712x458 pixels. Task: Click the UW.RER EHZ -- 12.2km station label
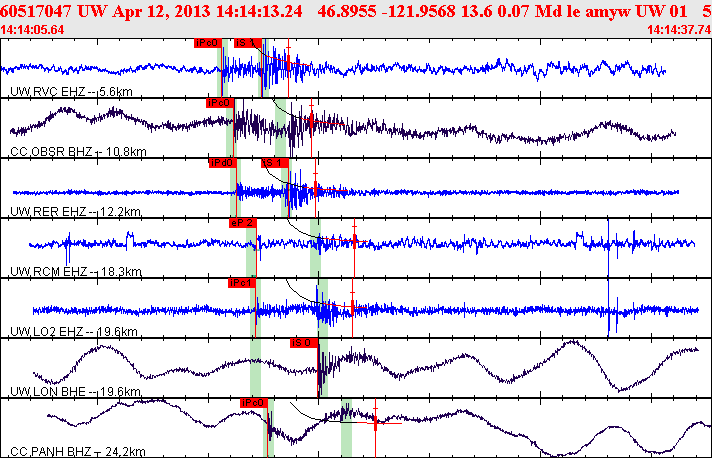(x=75, y=212)
